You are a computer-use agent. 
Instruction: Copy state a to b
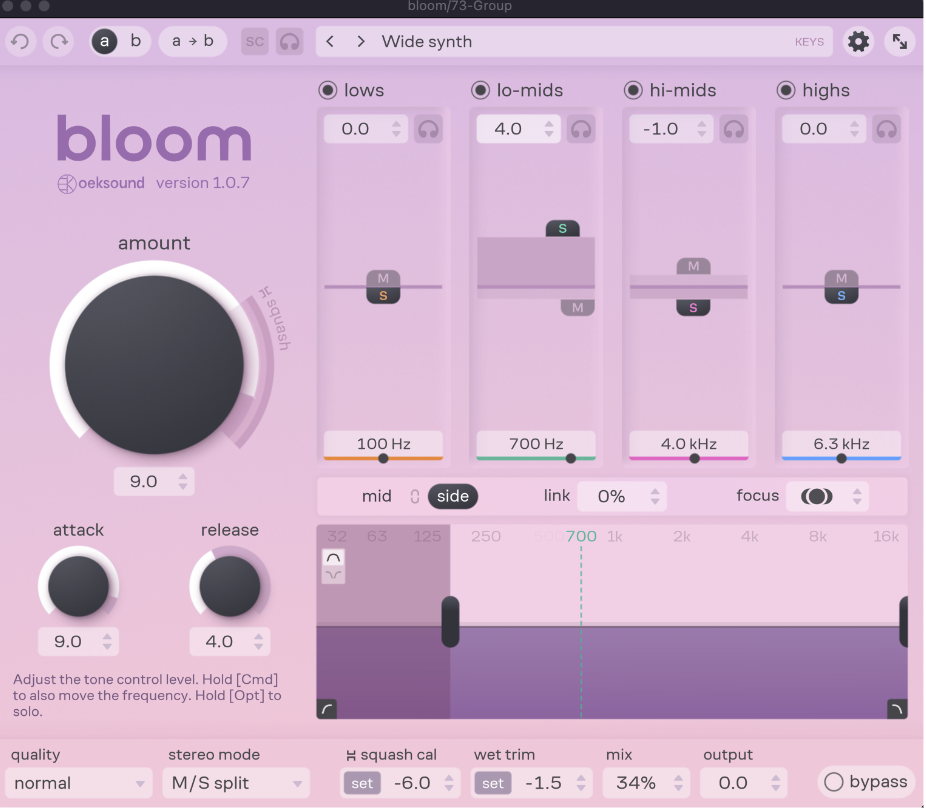tap(193, 42)
